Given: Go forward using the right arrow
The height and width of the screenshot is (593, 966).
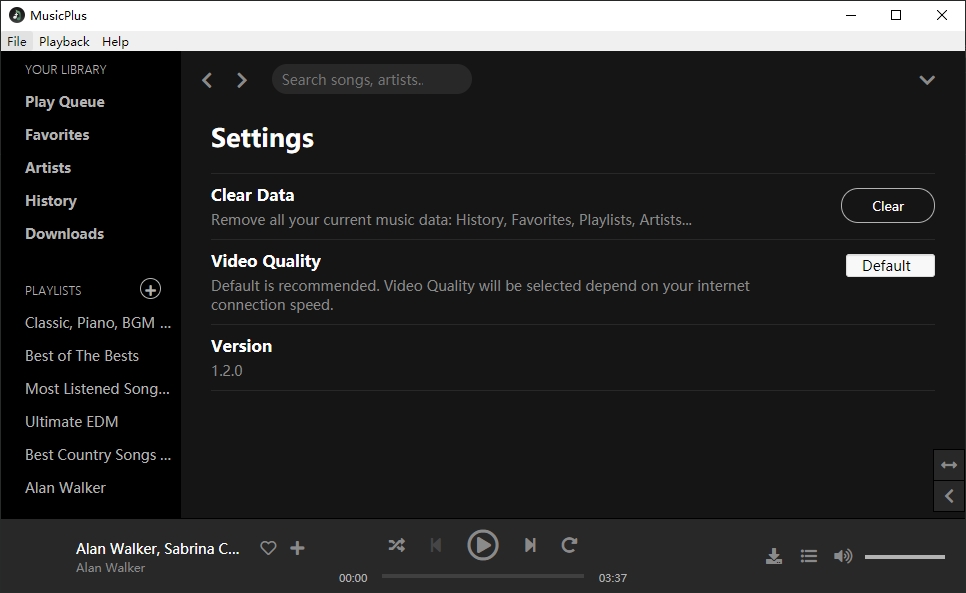Looking at the screenshot, I should 241,80.
